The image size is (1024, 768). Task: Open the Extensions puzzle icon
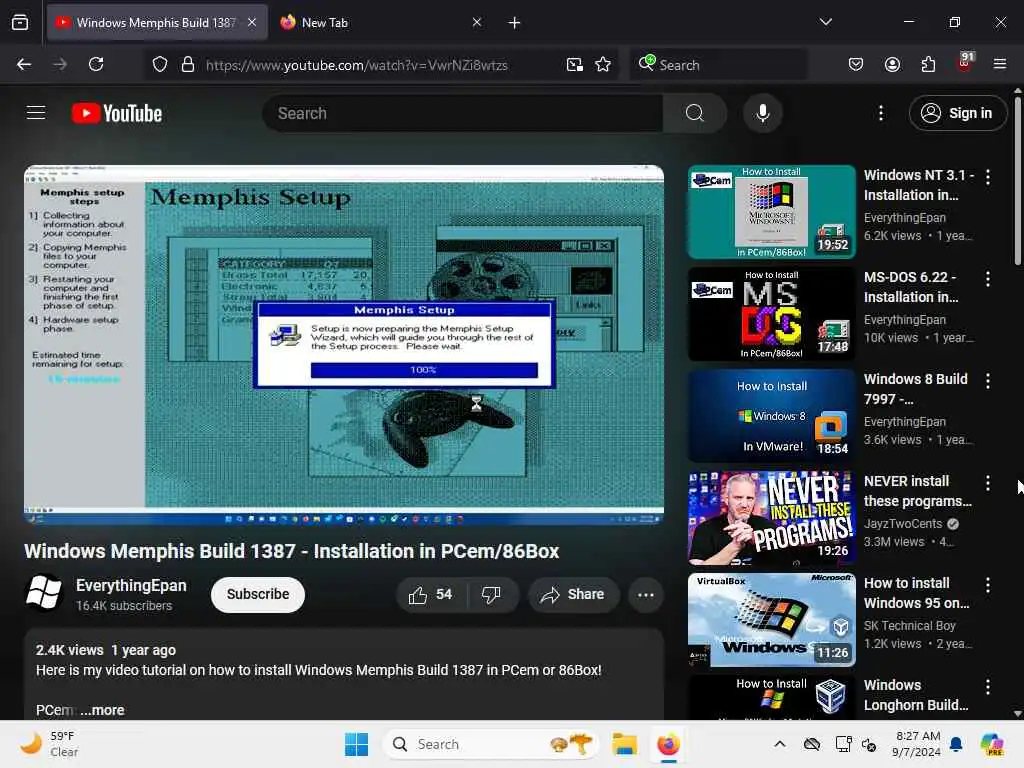pos(928,64)
